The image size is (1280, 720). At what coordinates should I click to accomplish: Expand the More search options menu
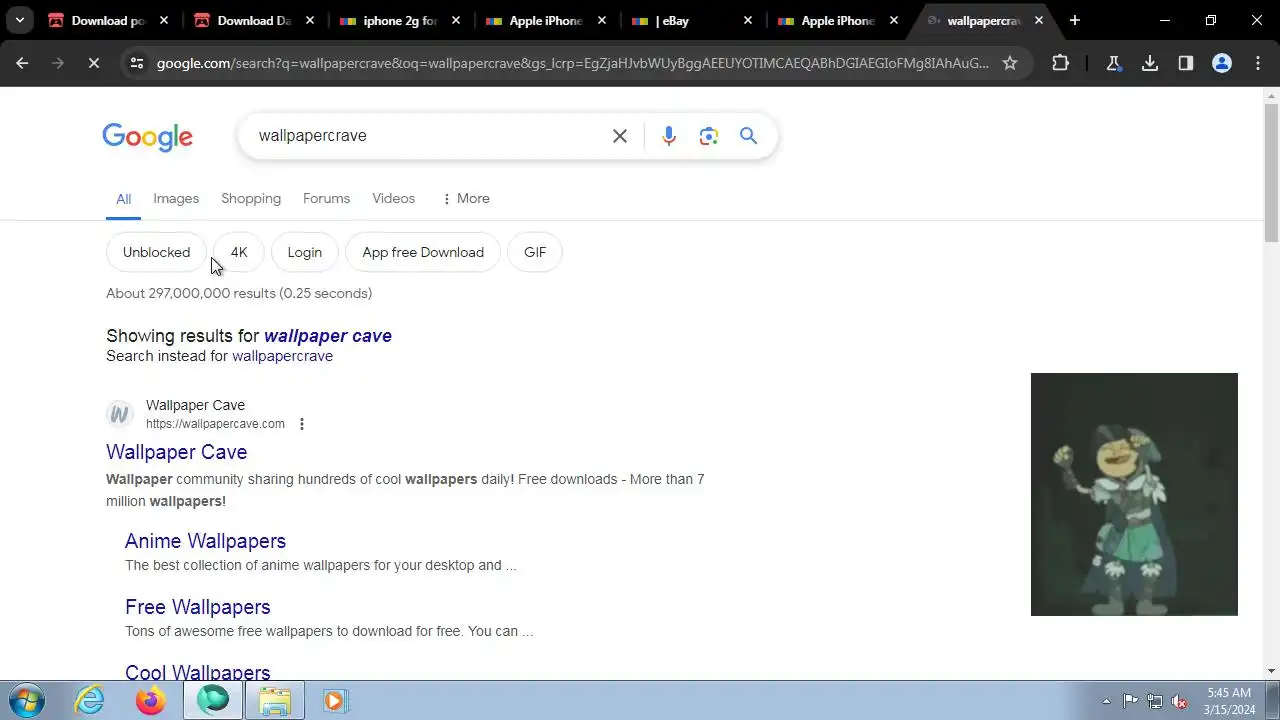[465, 199]
